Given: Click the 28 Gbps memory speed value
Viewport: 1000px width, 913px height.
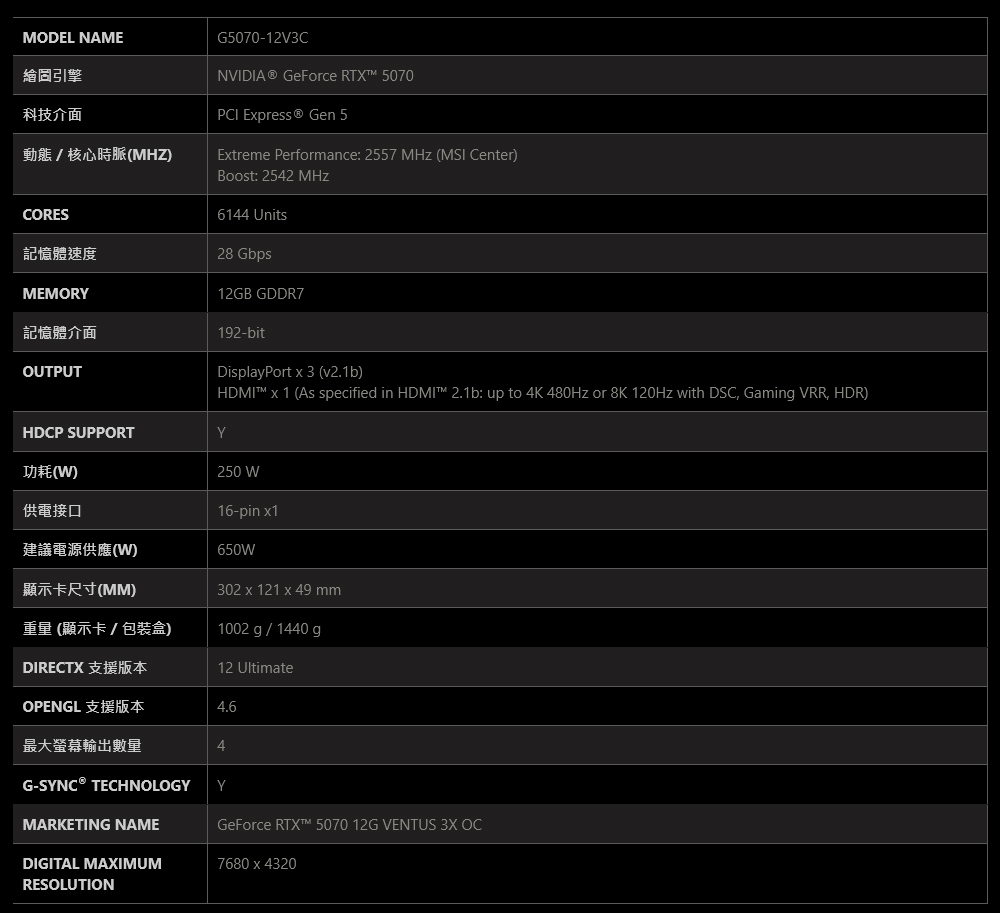Looking at the screenshot, I should click(x=244, y=254).
